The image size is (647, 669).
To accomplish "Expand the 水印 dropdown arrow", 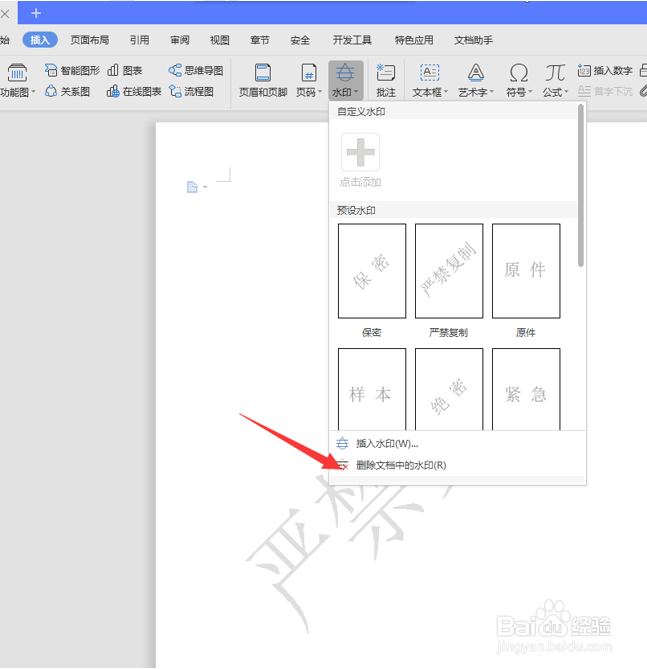I will tap(356, 92).
